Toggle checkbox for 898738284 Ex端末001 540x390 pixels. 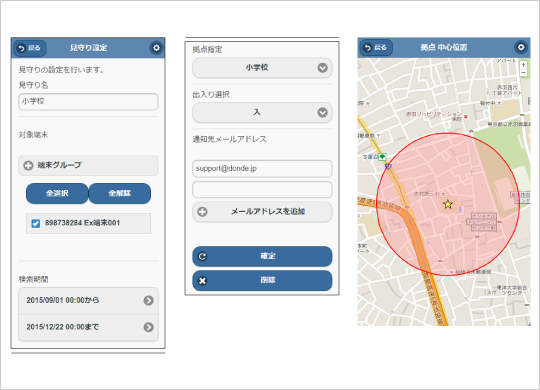click(x=35, y=223)
